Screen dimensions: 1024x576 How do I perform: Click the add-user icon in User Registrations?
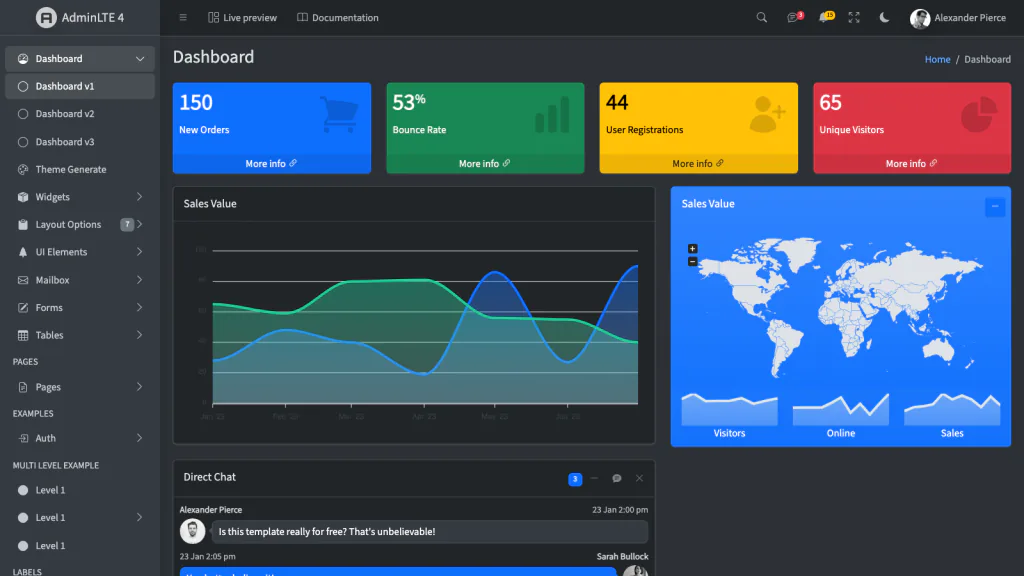(767, 114)
